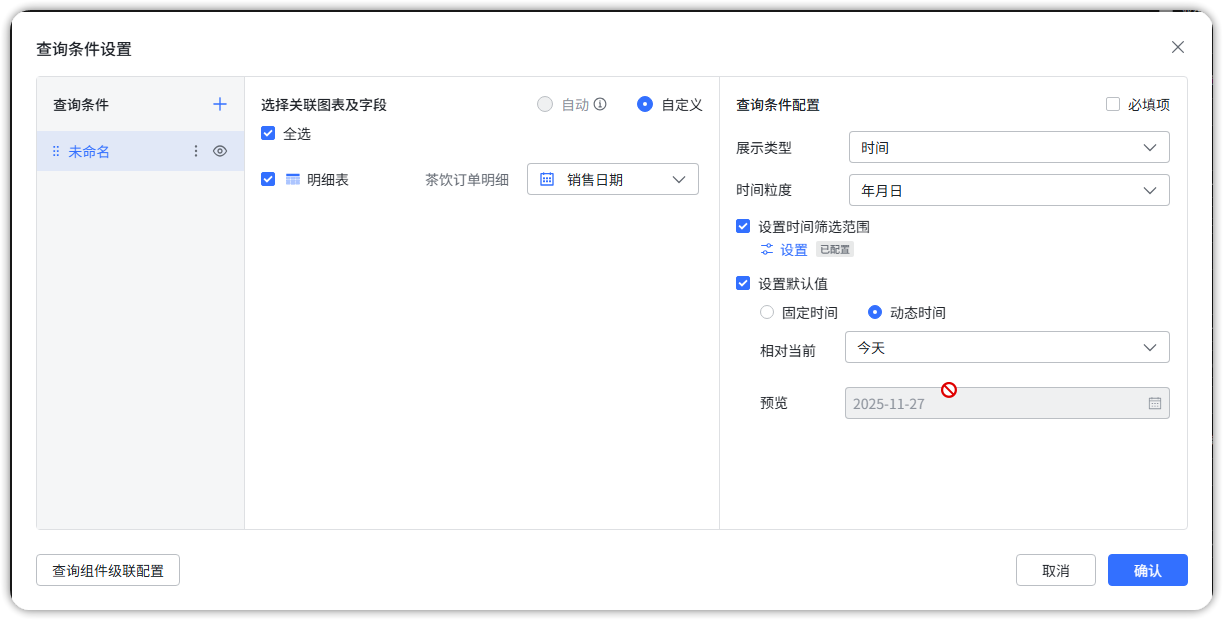Click the 确认 button
Screen dimensions: 1223x620
[1147, 570]
